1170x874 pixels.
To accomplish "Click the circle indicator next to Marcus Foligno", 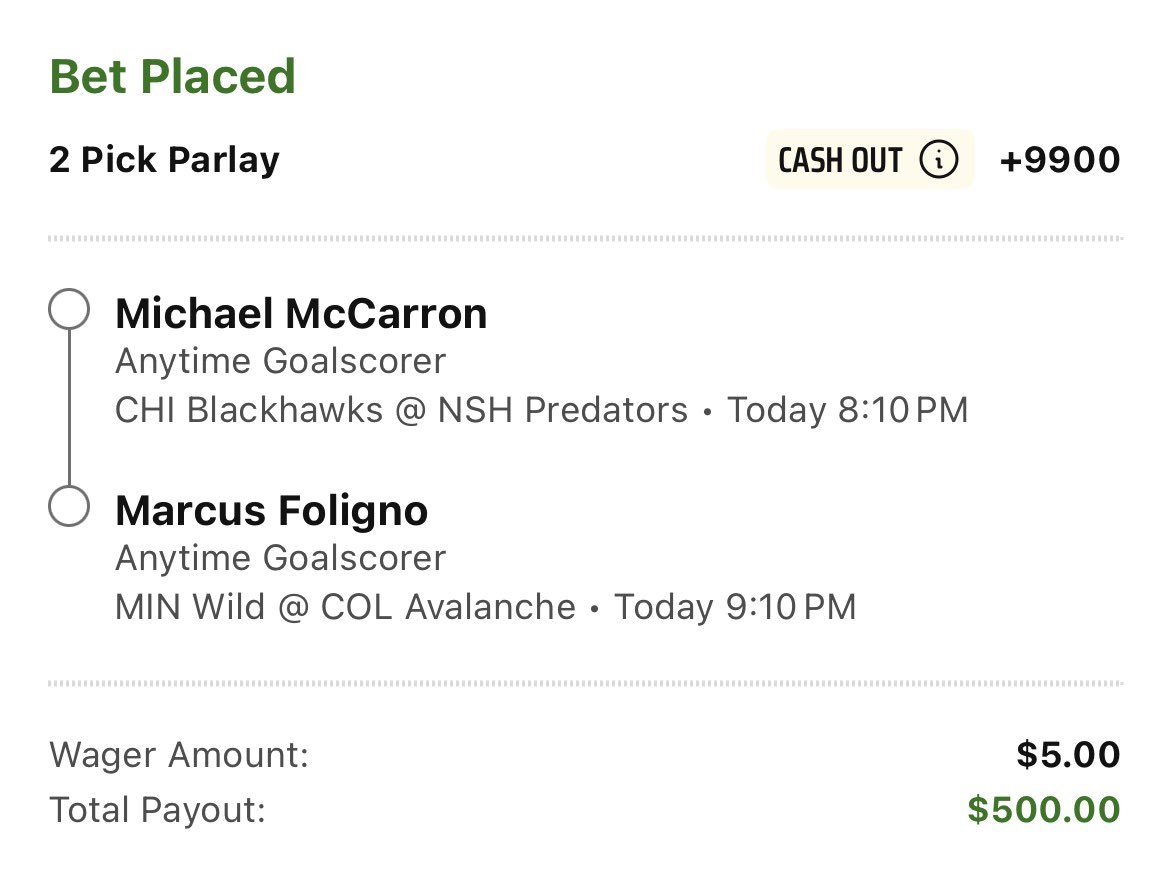I will [x=69, y=507].
